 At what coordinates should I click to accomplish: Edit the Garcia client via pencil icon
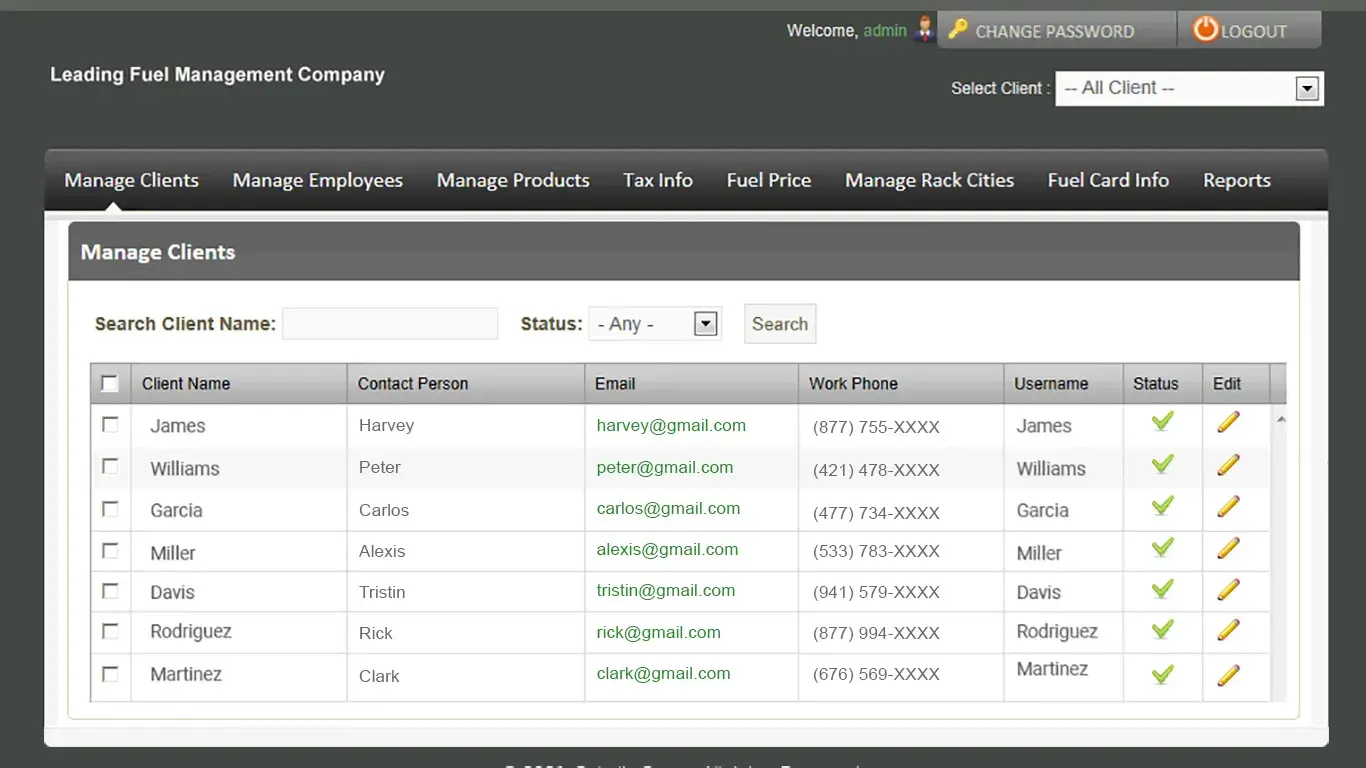pos(1228,507)
